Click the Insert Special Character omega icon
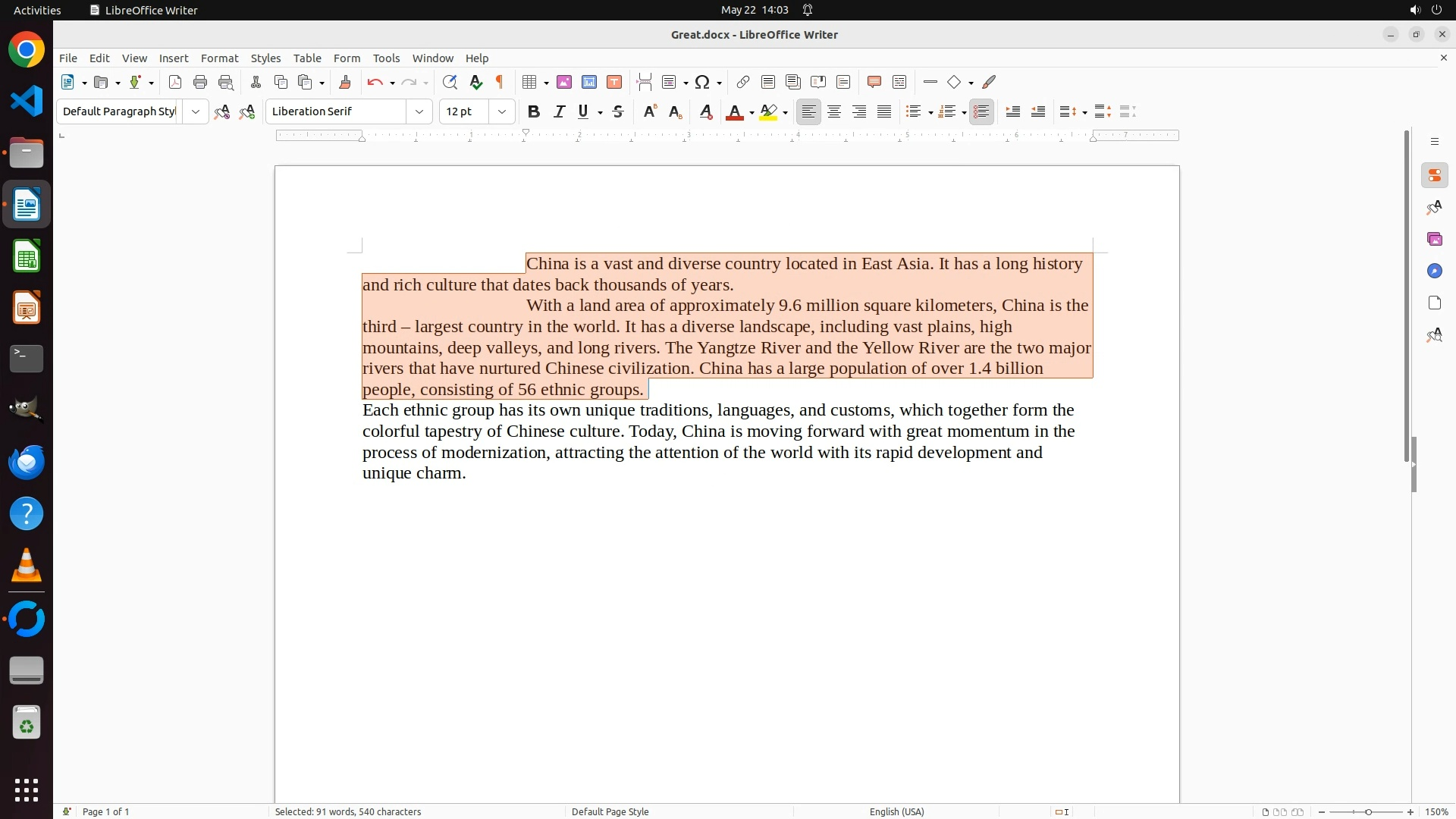Viewport: 1456px width, 819px height. click(702, 83)
